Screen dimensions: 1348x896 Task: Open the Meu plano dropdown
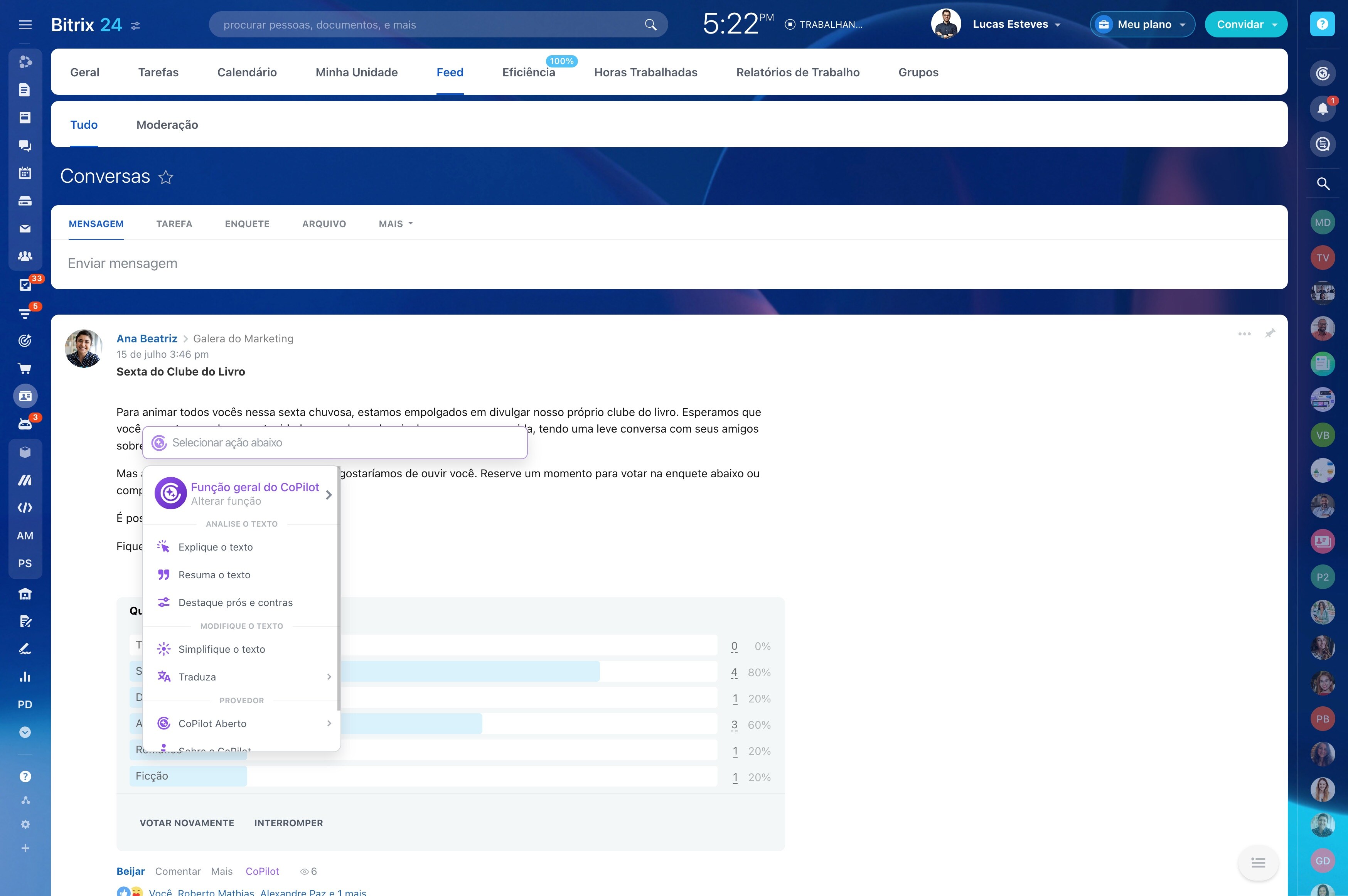(x=1142, y=25)
